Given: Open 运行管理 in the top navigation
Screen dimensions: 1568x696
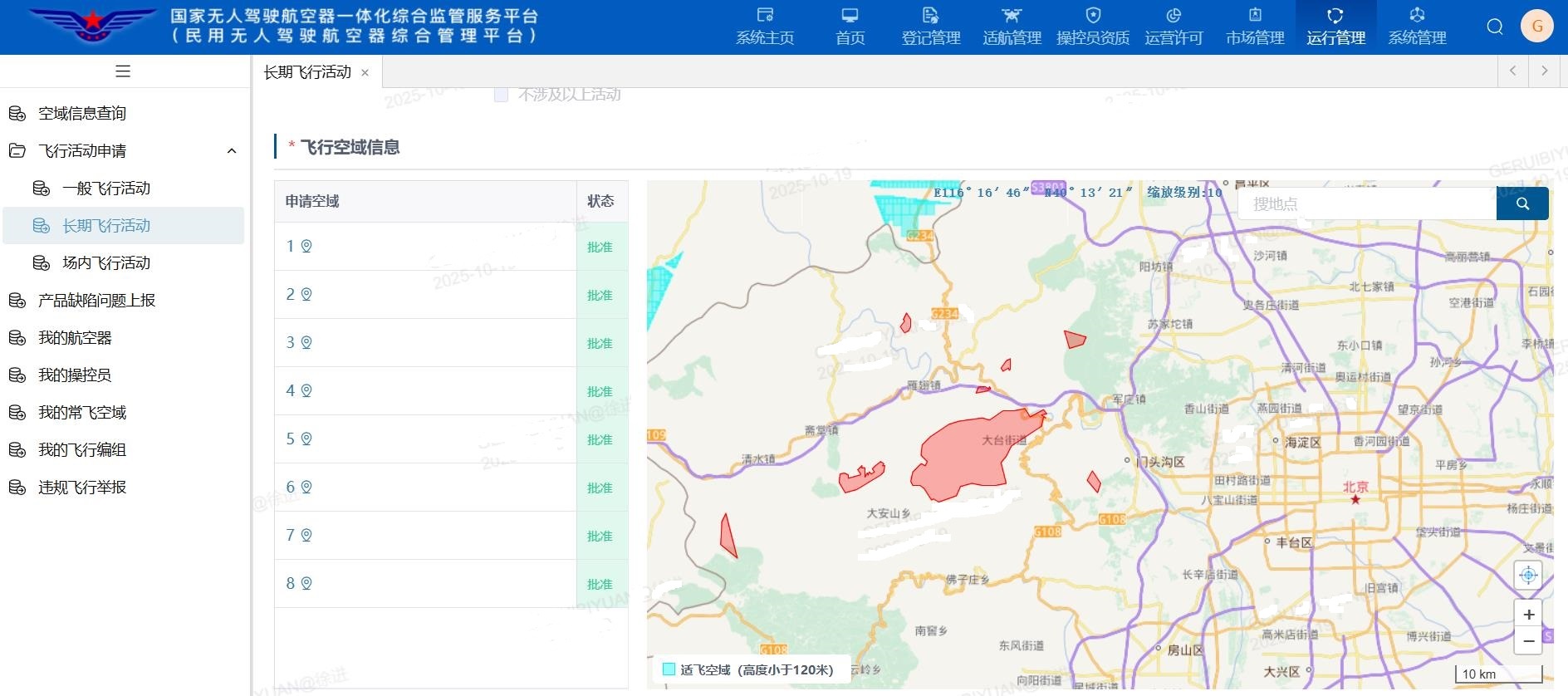Looking at the screenshot, I should (x=1335, y=27).
